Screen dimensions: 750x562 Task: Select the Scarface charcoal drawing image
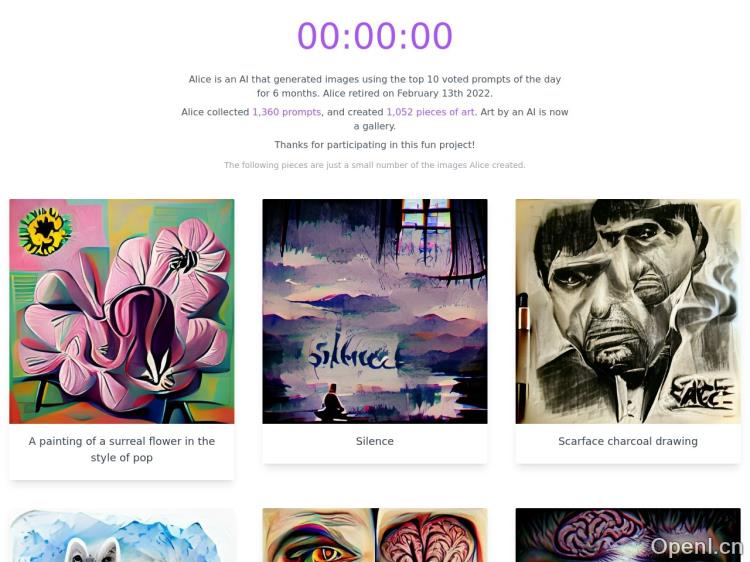coord(628,311)
